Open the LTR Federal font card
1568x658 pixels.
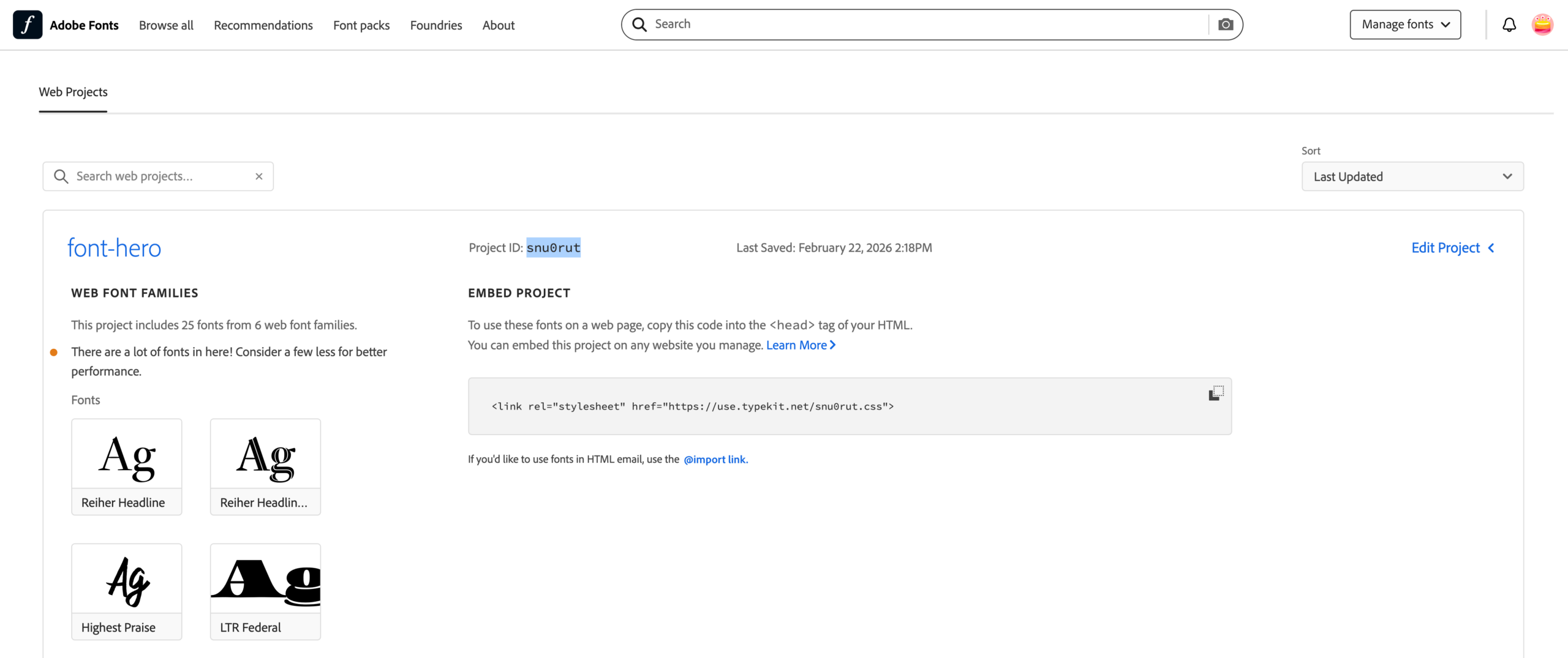click(x=265, y=592)
